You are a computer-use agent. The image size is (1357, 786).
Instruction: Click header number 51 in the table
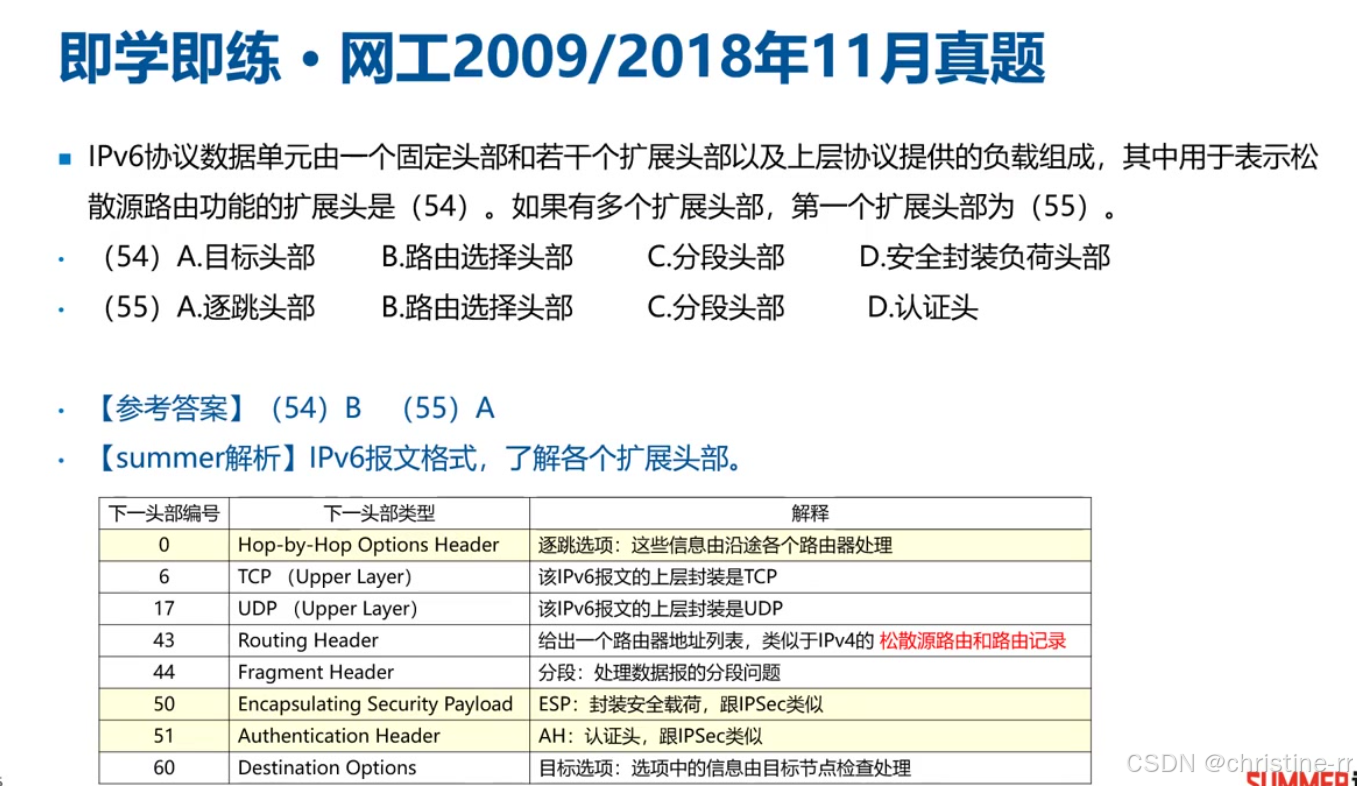(164, 736)
